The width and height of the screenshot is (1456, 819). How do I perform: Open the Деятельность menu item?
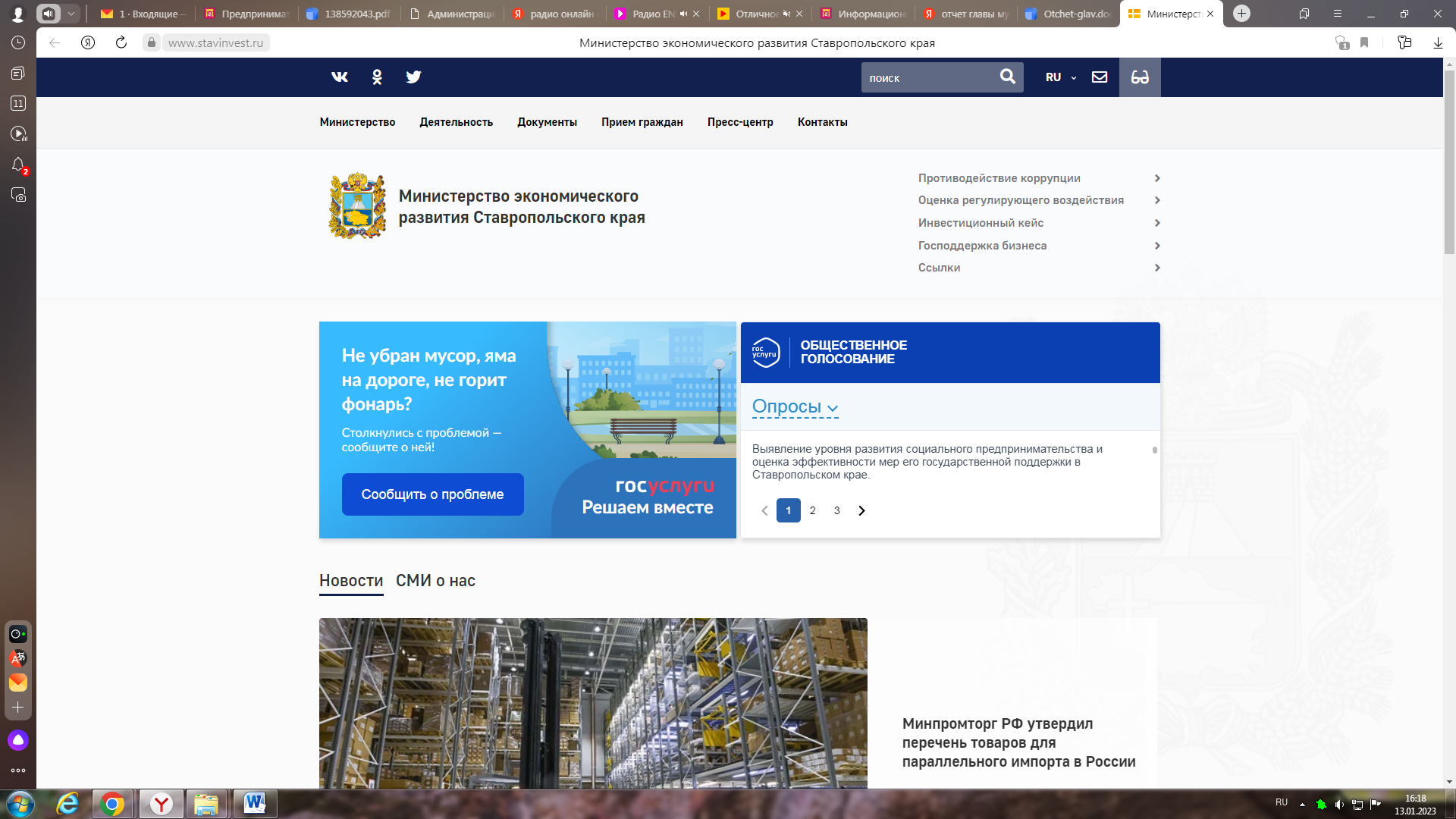[x=456, y=122]
